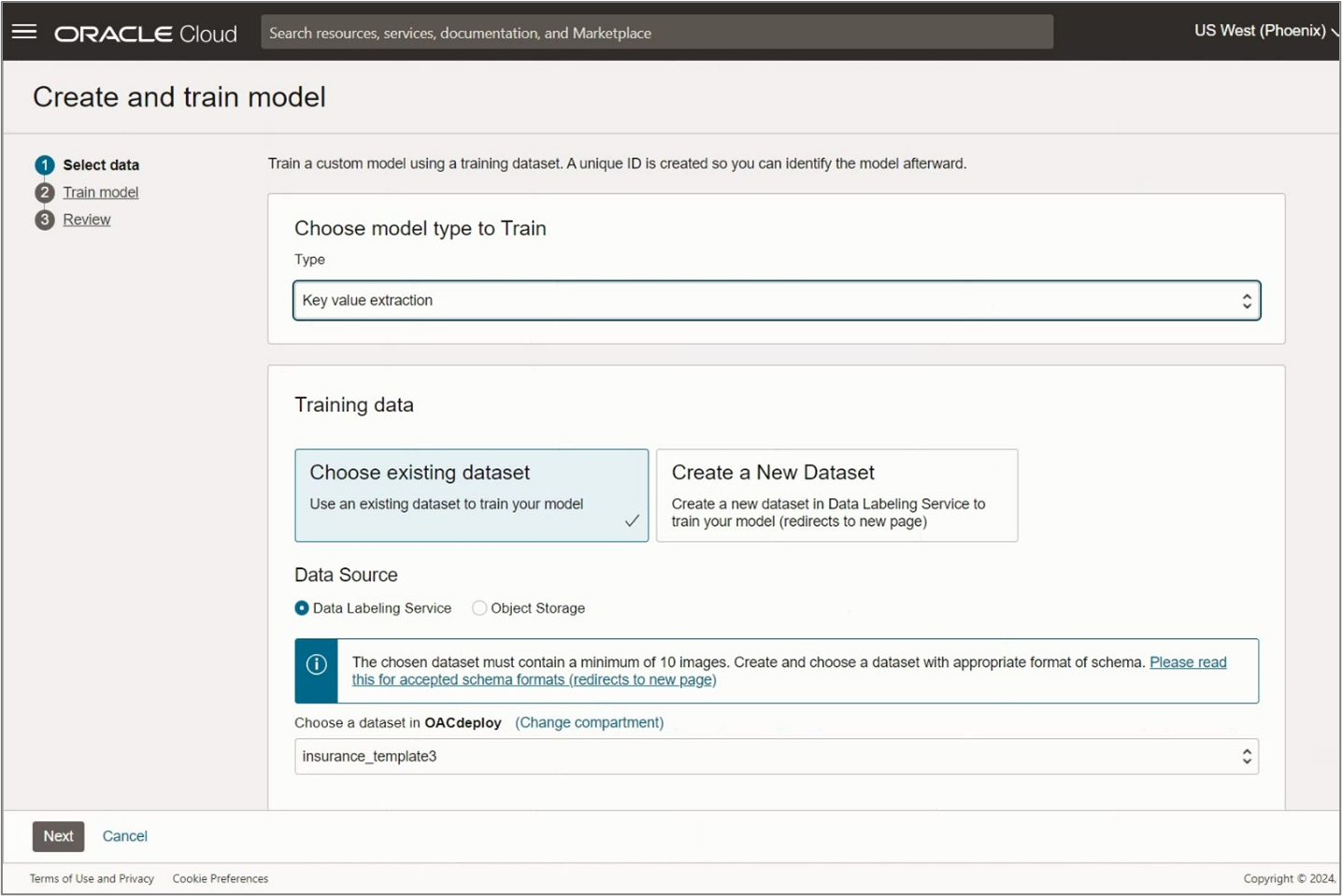
Task: Select the Object Storage radio button
Action: click(478, 607)
